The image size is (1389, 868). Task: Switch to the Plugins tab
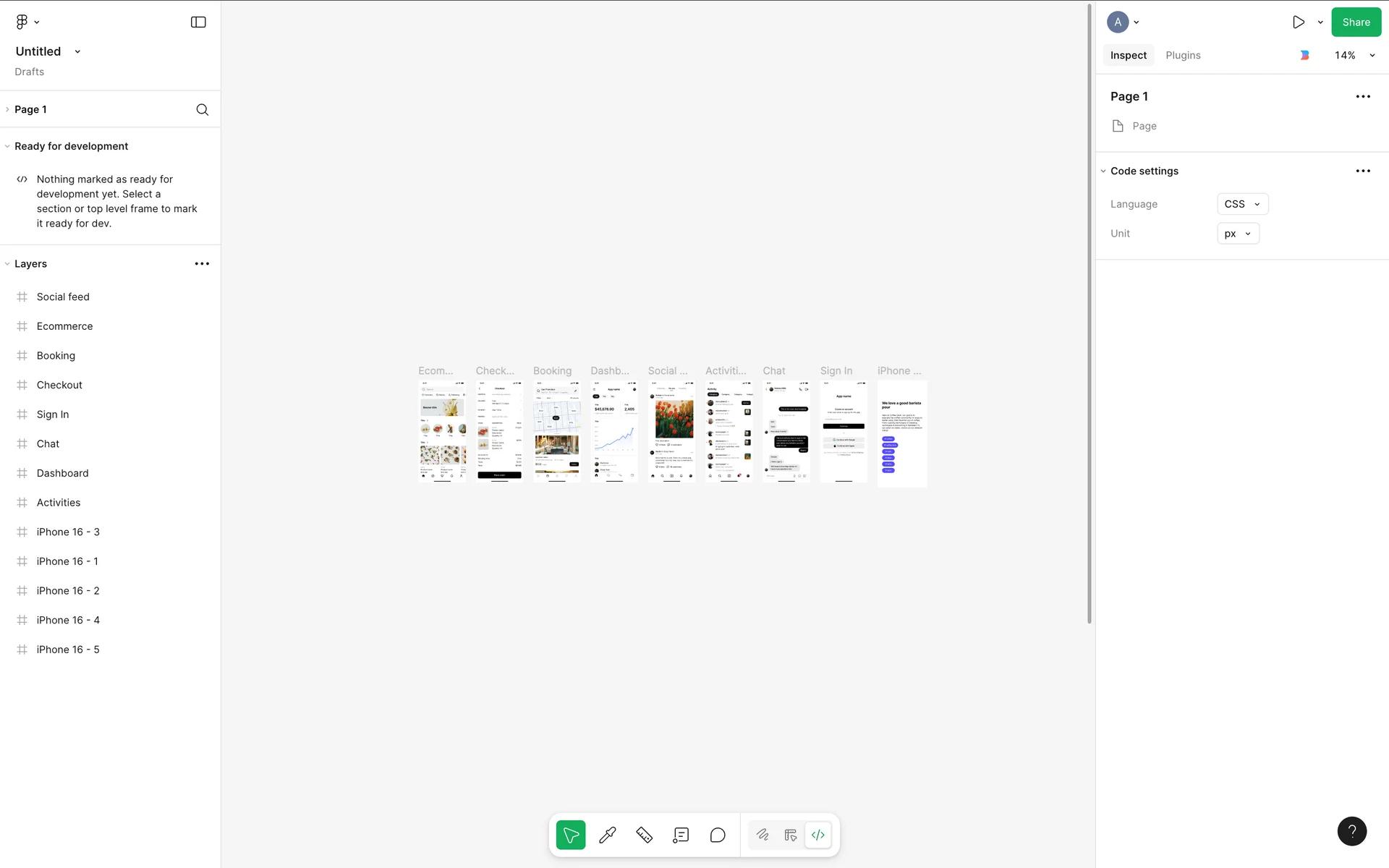pyautogui.click(x=1183, y=56)
